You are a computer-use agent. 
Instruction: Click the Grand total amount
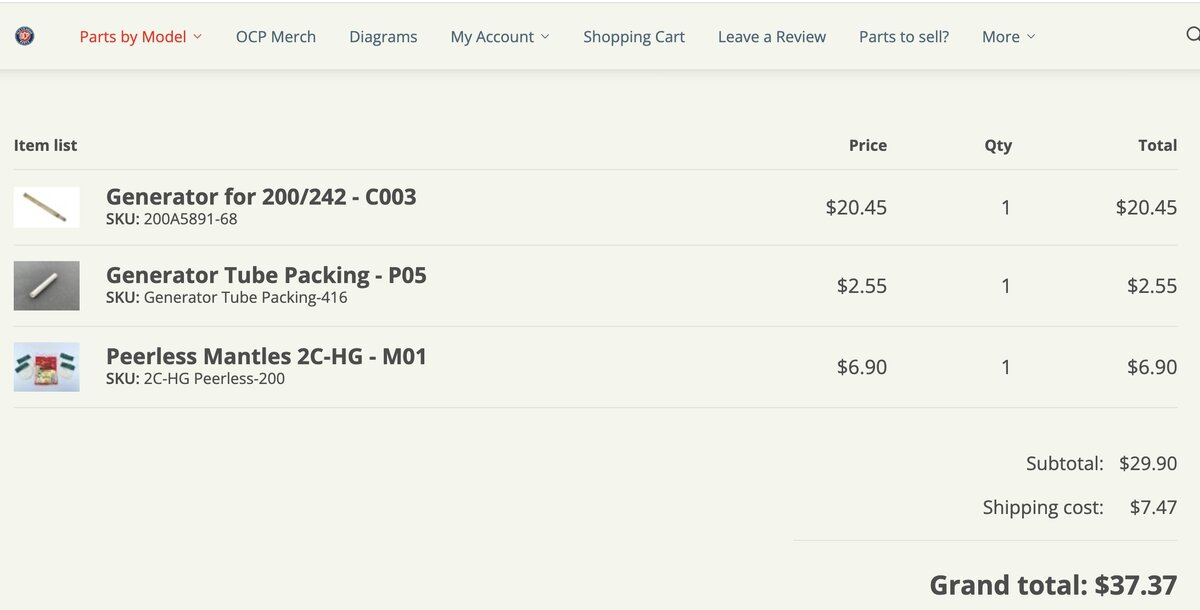1135,584
